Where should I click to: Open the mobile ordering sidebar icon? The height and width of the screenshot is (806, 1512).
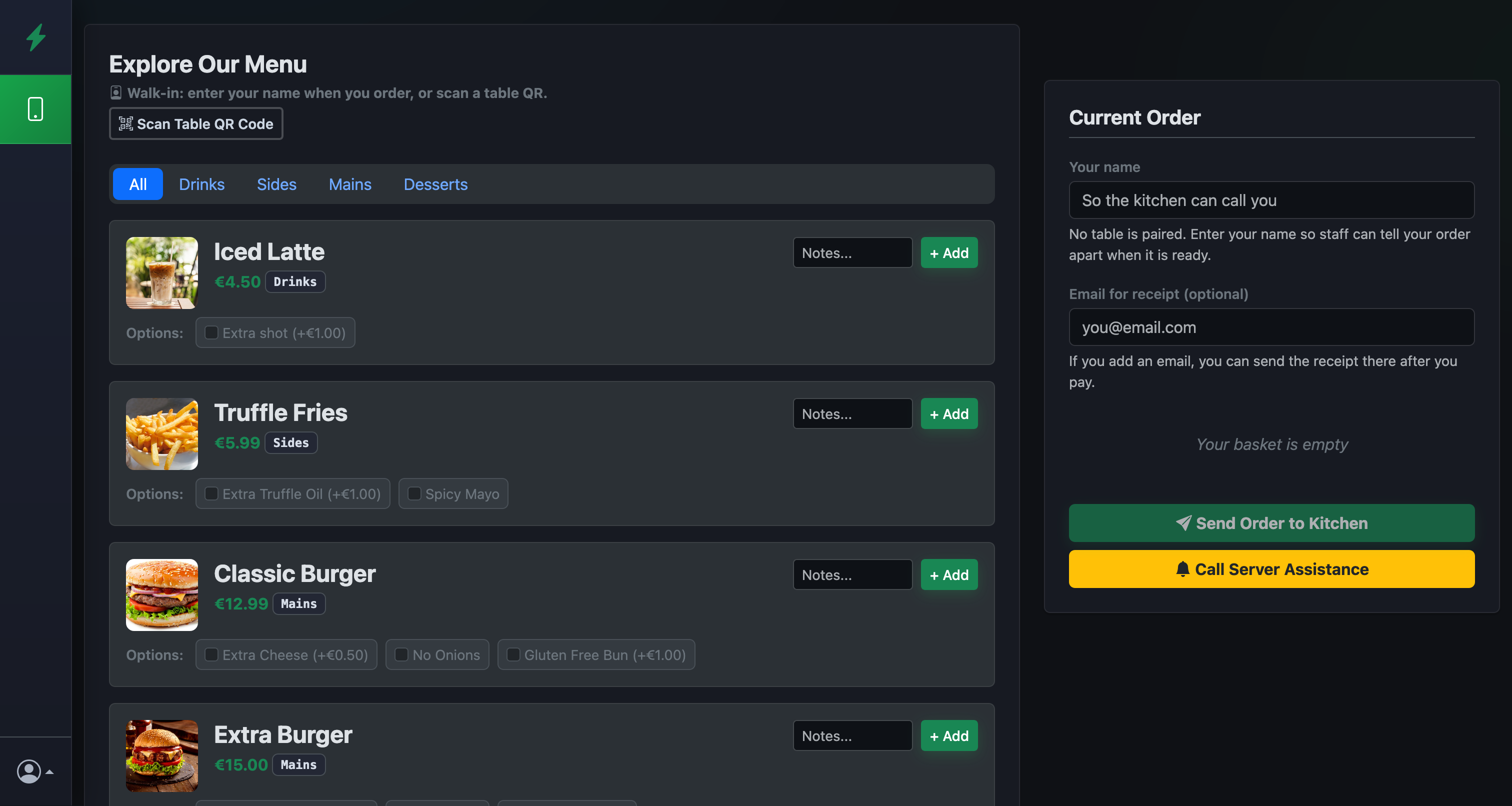(36, 109)
